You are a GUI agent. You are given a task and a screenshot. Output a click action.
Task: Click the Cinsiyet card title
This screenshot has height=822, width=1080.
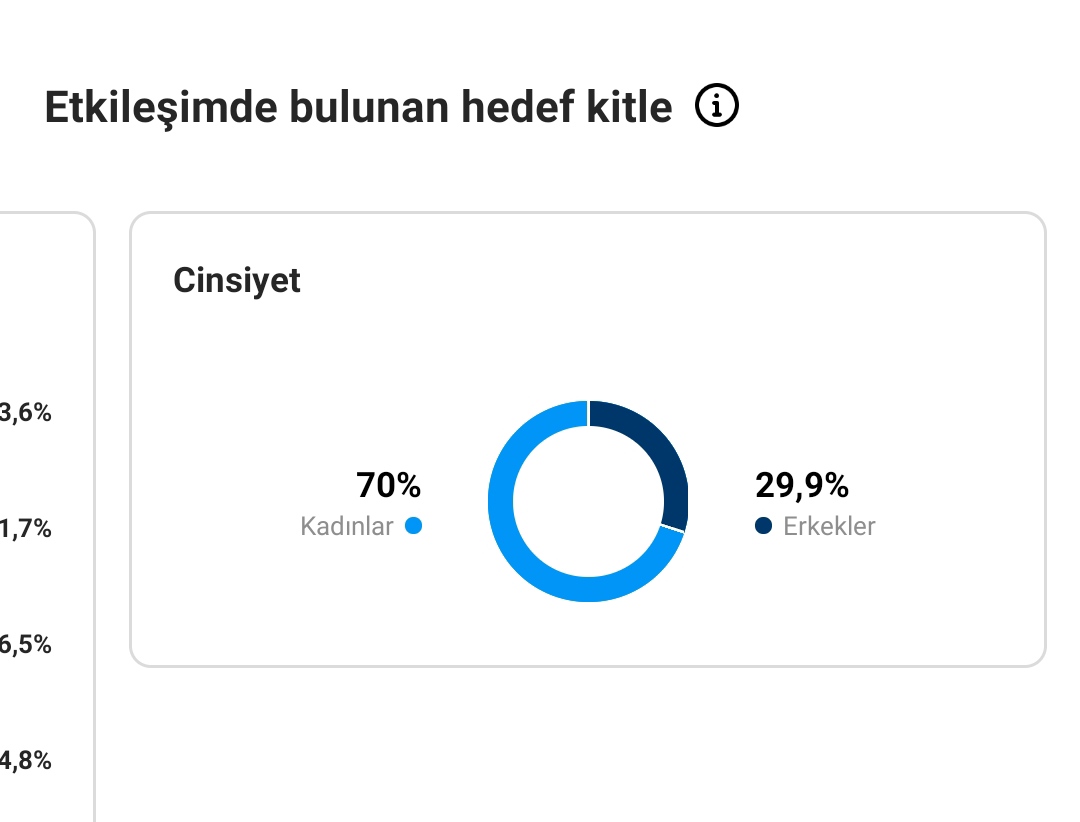click(x=236, y=280)
